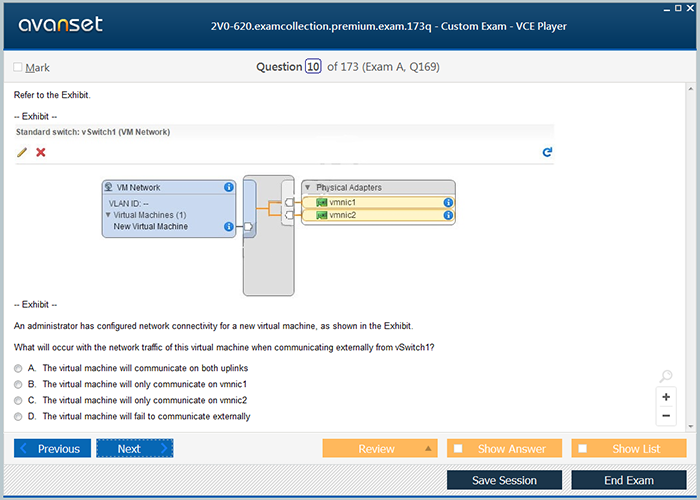Zoom in with the plus button
This screenshot has height=500, width=700.
tap(666, 397)
